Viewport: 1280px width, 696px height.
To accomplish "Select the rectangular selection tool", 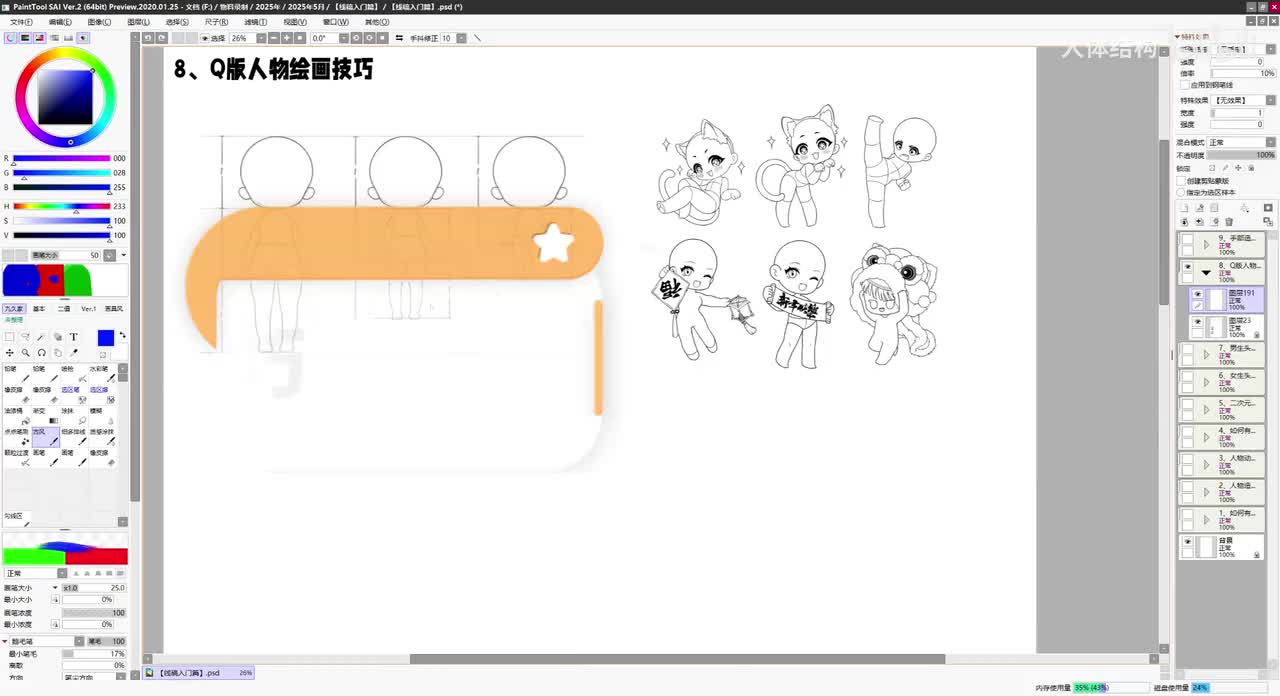I will pyautogui.click(x=9, y=337).
